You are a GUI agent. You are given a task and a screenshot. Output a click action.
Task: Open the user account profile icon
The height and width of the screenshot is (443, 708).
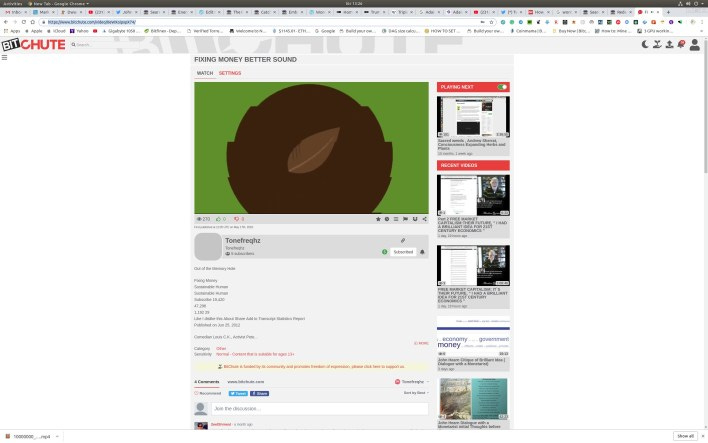click(x=694, y=44)
